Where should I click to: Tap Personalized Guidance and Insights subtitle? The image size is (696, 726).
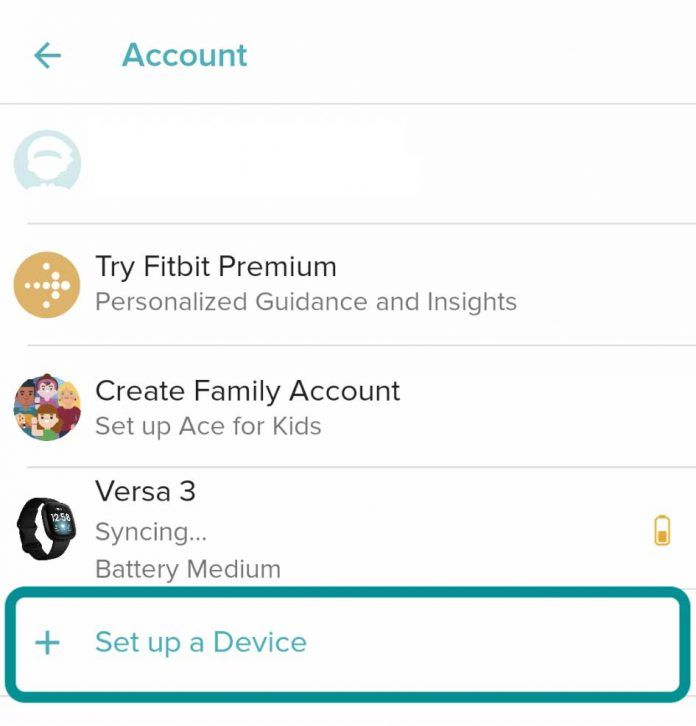click(306, 302)
